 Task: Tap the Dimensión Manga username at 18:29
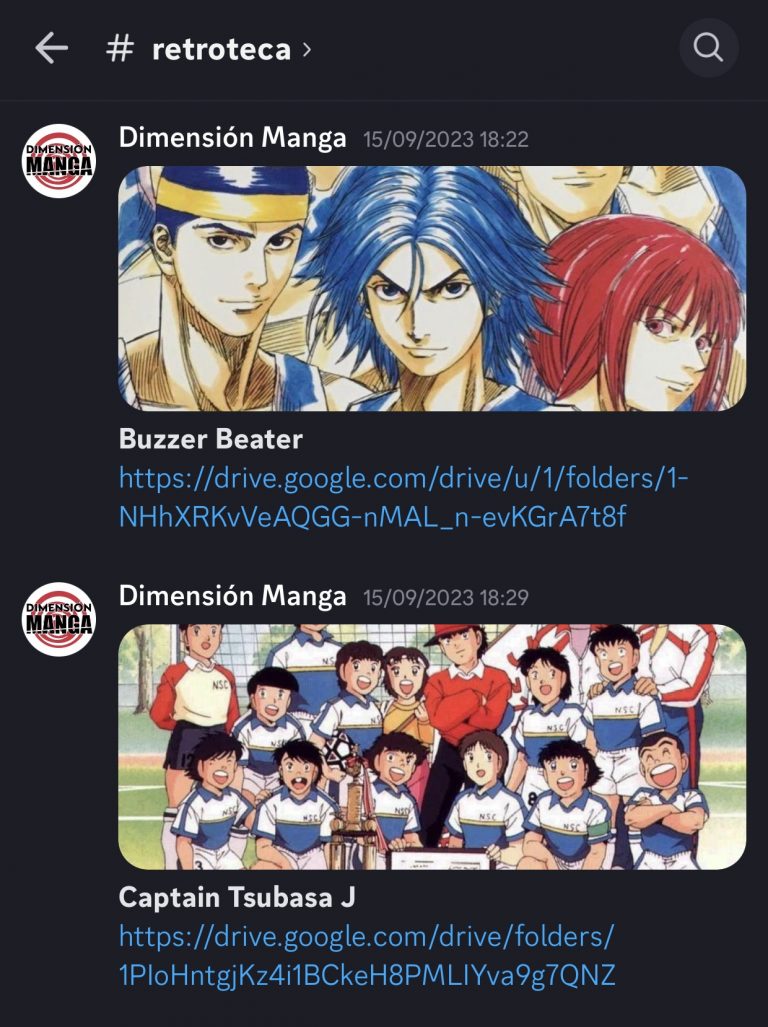point(232,596)
